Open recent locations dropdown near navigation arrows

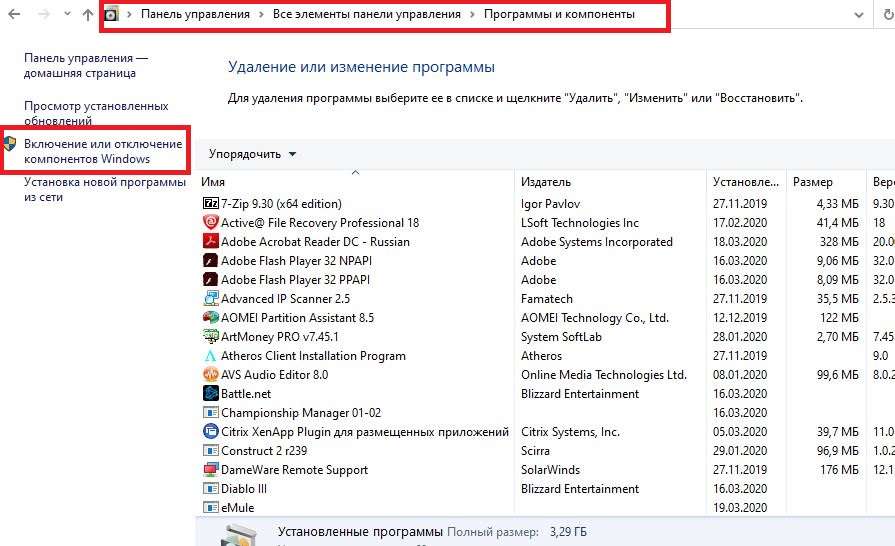click(x=67, y=15)
